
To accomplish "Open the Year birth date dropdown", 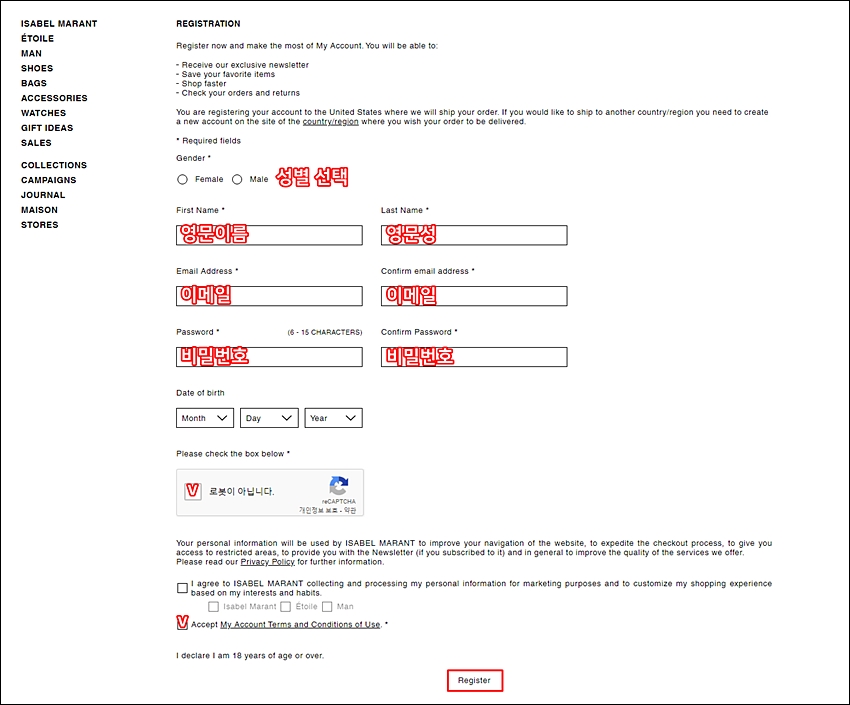I will pos(333,418).
